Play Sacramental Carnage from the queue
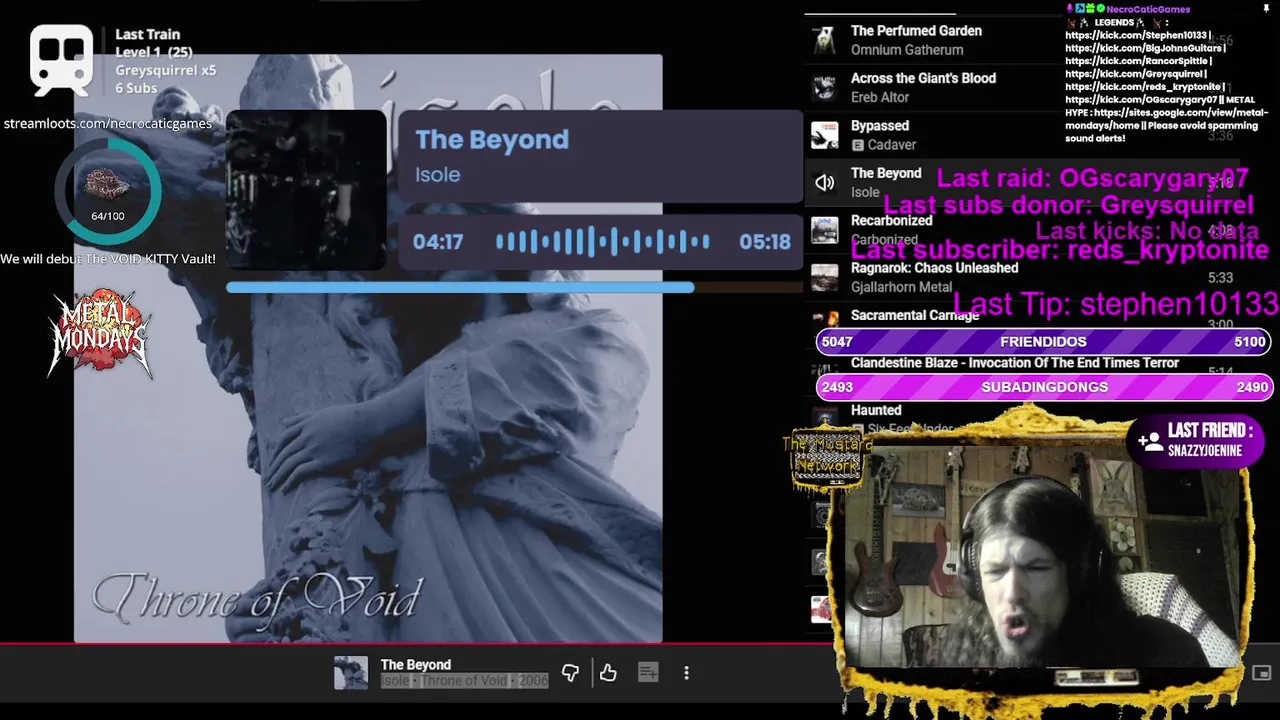This screenshot has height=720, width=1280. [x=915, y=315]
